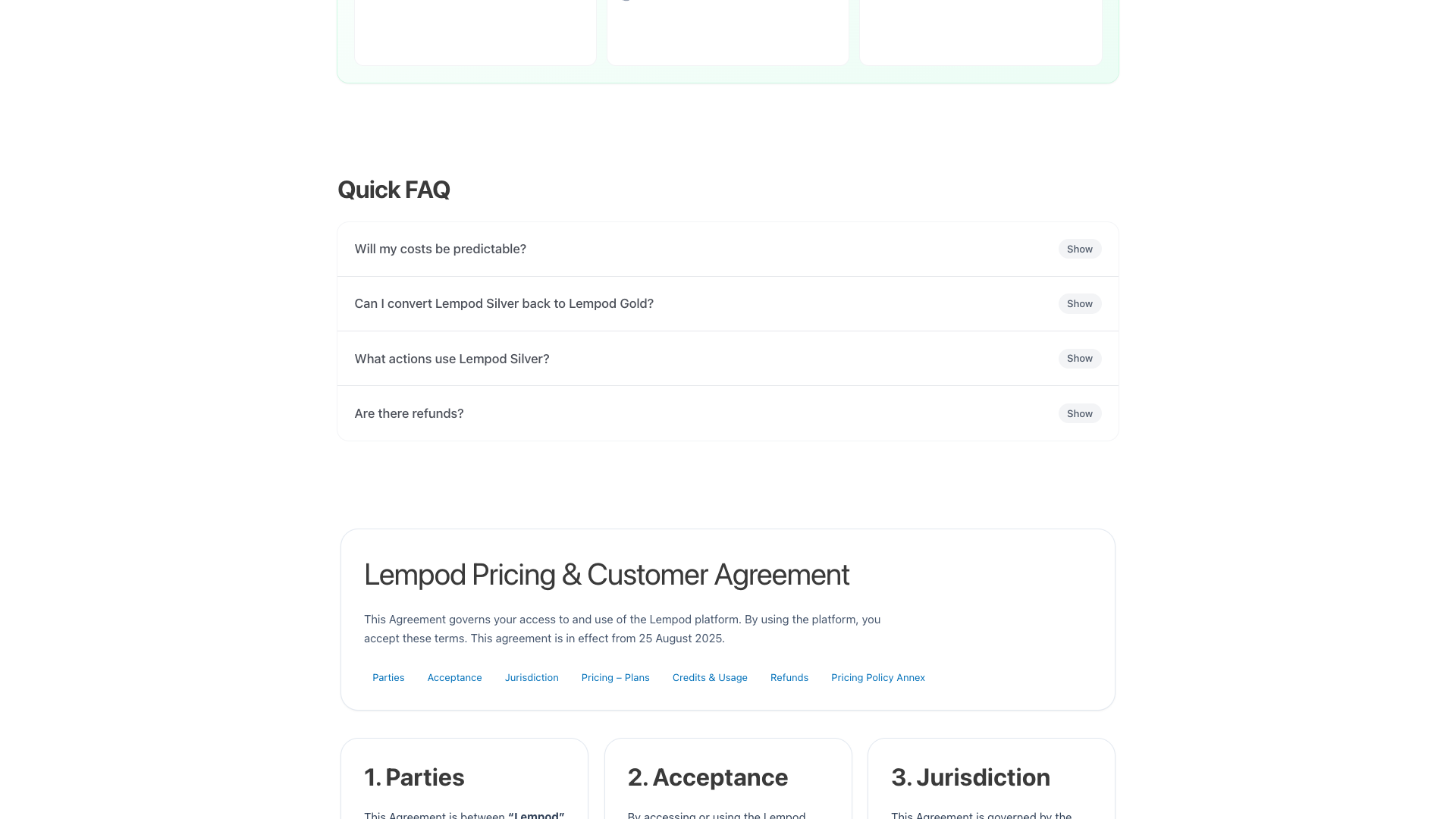Click the Quick FAQ heading
This screenshot has width=1456, height=819.
394,190
